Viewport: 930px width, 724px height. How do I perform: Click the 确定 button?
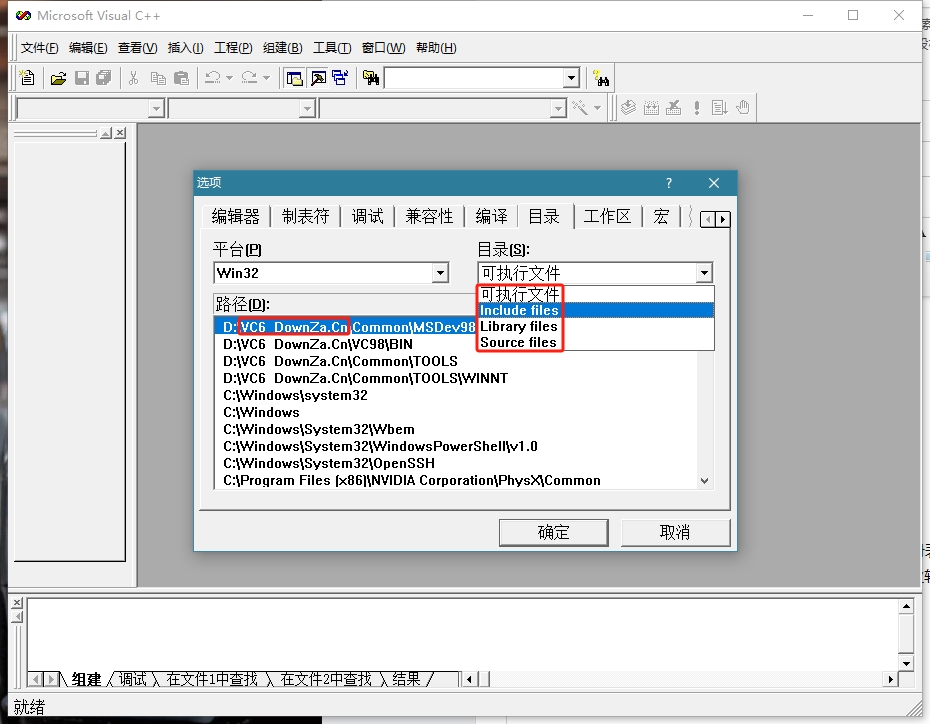553,532
